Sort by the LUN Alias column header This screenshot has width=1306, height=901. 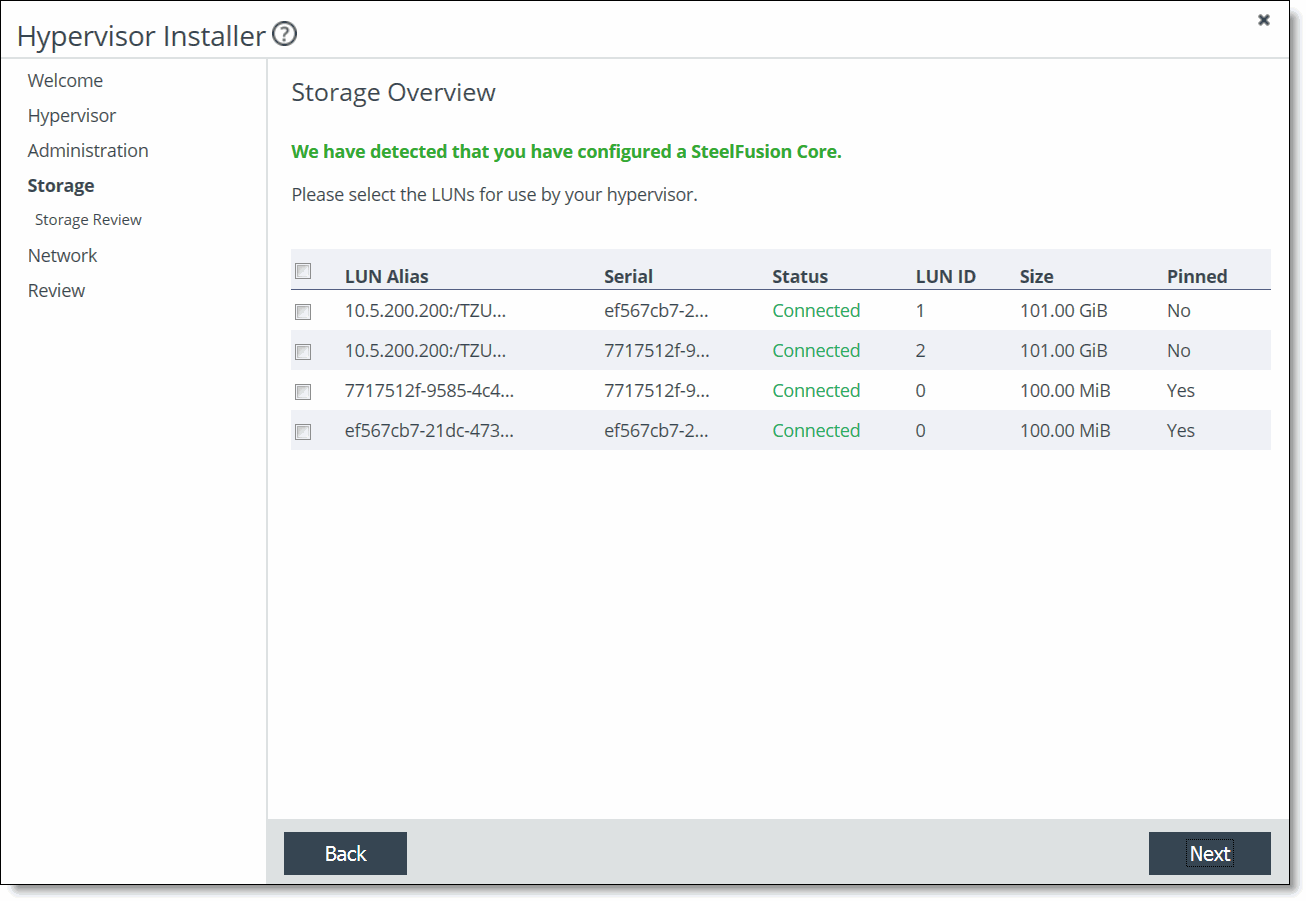[x=387, y=276]
